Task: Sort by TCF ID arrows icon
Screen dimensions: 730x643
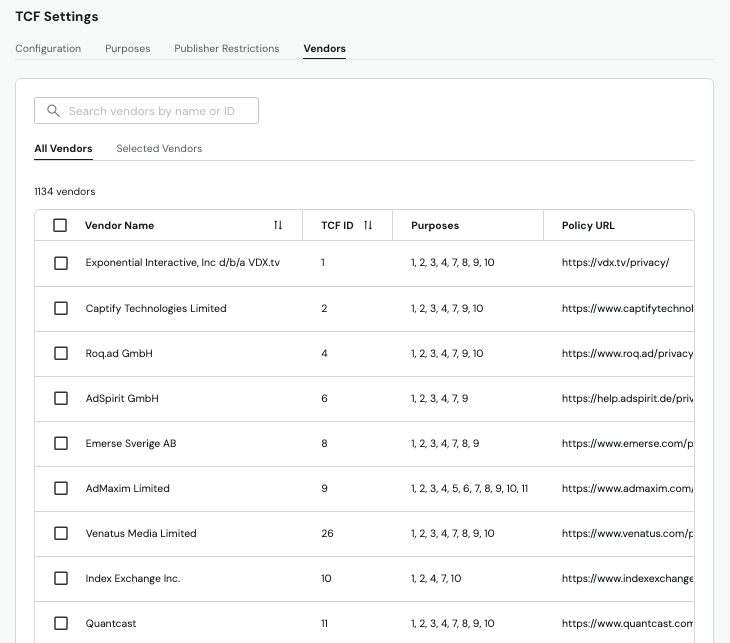Action: [368, 225]
